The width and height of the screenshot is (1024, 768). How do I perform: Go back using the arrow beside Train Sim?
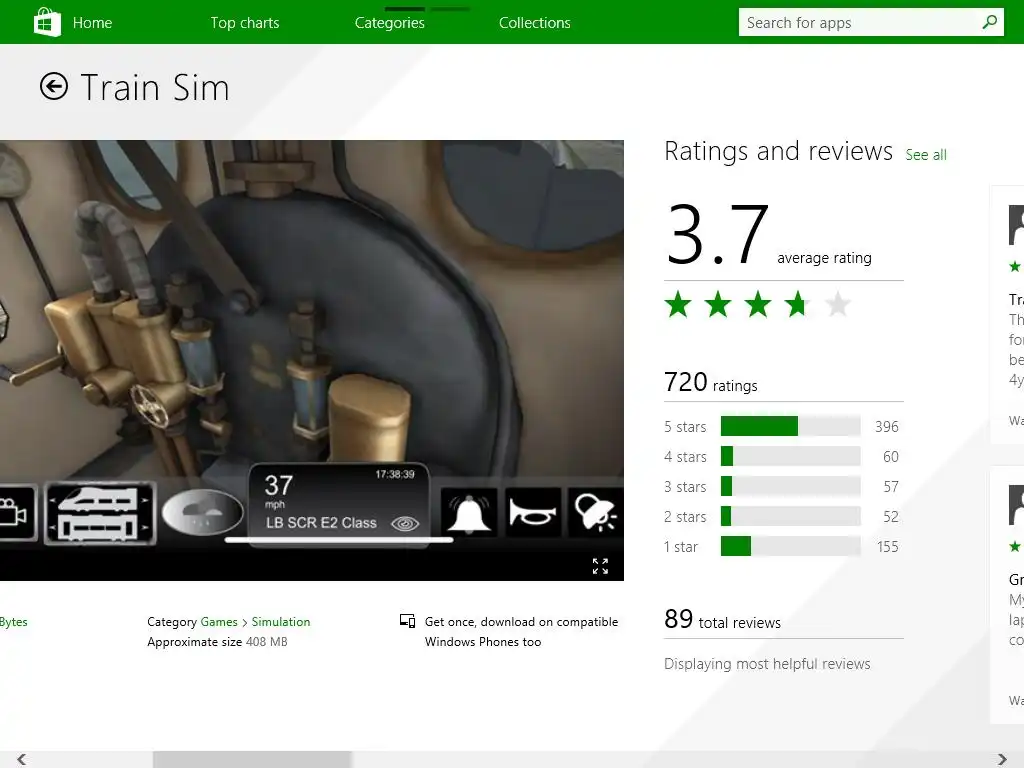pyautogui.click(x=54, y=86)
